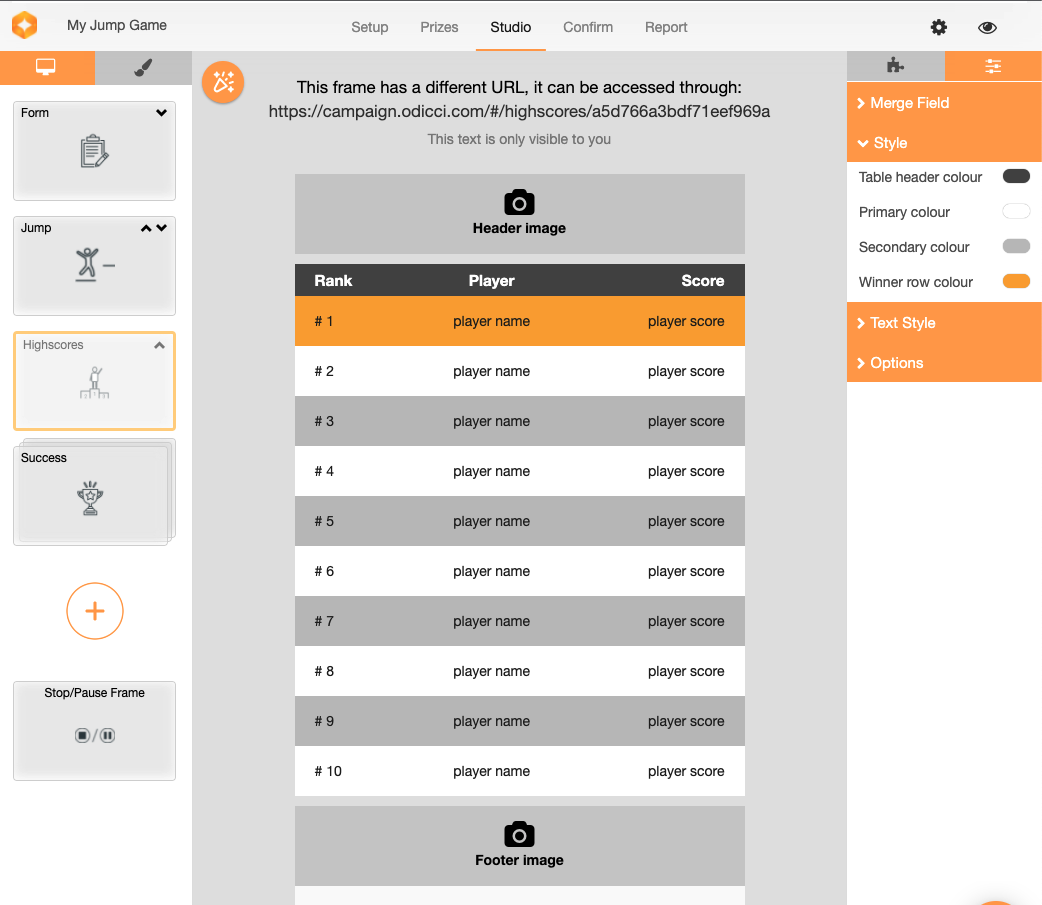The height and width of the screenshot is (905, 1042).
Task: Pick the Table header colour swatch
Action: click(1016, 177)
